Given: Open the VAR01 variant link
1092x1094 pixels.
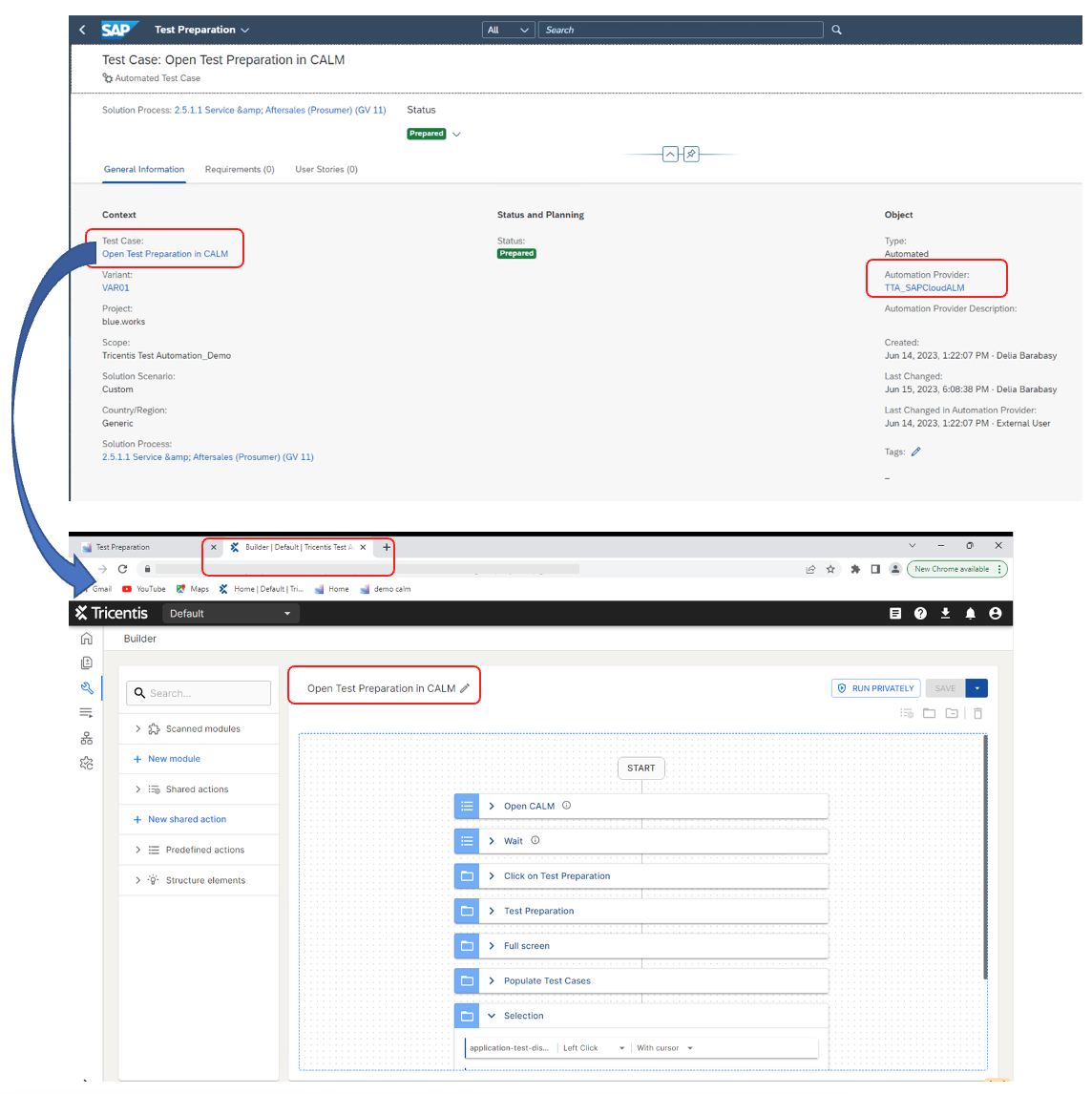Looking at the screenshot, I should pyautogui.click(x=115, y=287).
